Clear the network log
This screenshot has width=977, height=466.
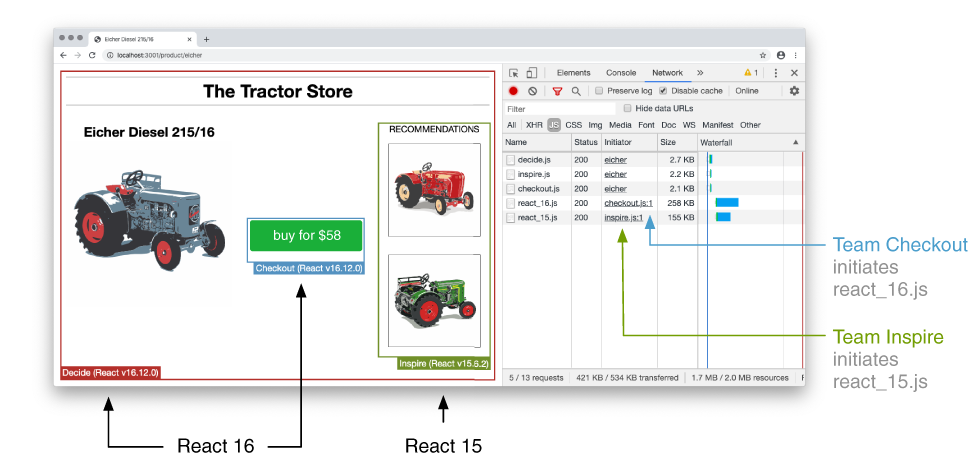[x=533, y=91]
